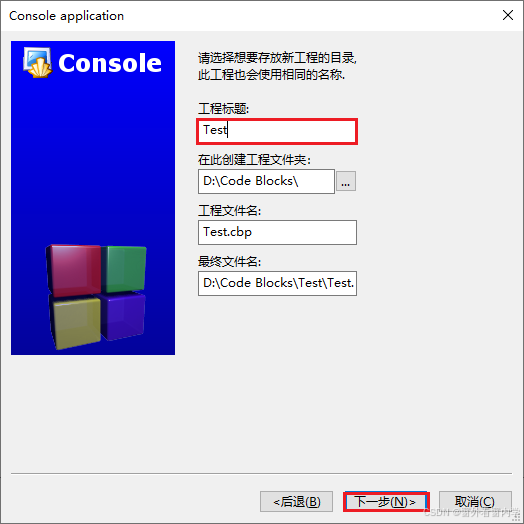Close the Console application dialog
This screenshot has width=524, height=524.
point(508,15)
